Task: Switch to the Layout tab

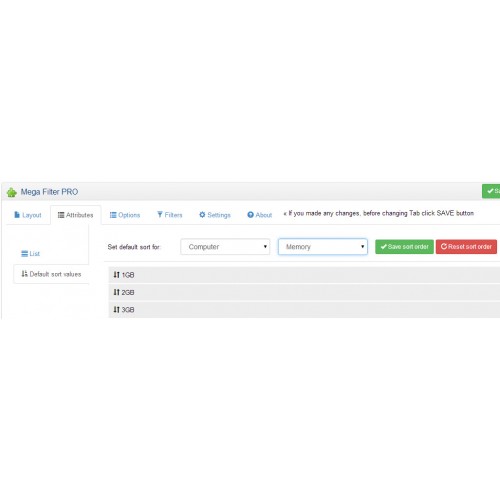Action: (x=28, y=215)
